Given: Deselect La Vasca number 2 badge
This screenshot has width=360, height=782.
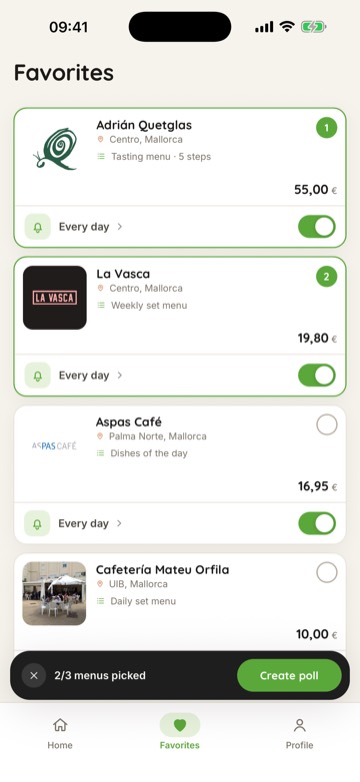Looking at the screenshot, I should [327, 277].
